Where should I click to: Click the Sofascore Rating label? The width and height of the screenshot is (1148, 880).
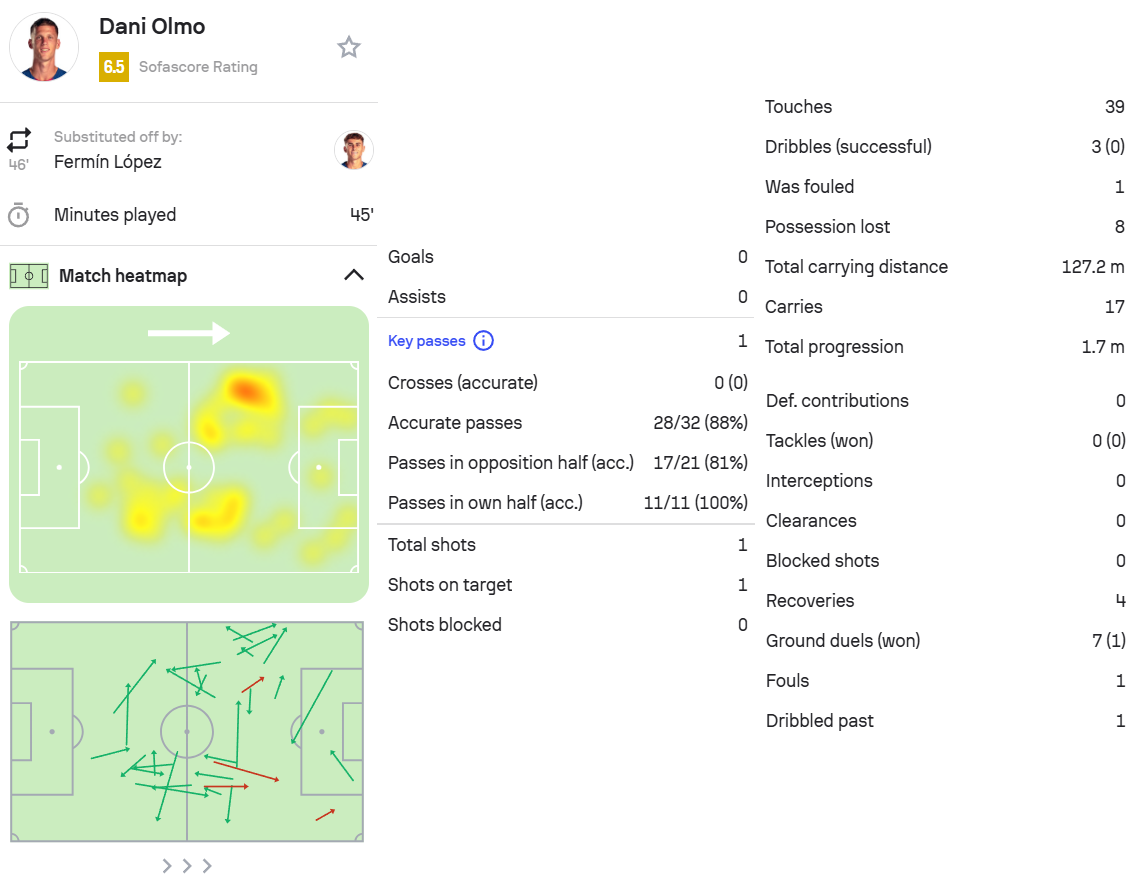coord(198,67)
